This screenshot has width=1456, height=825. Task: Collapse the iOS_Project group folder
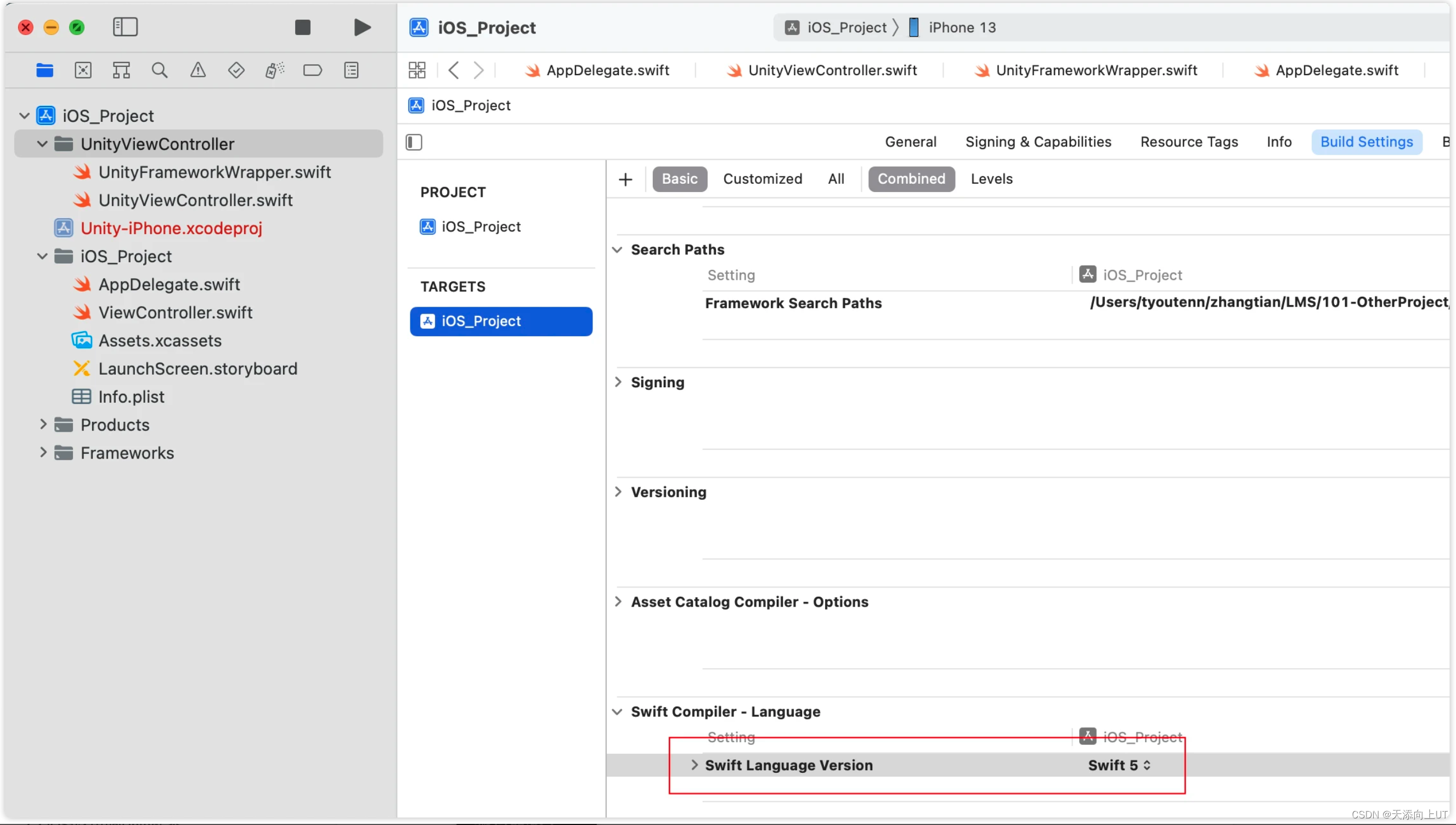click(42, 256)
